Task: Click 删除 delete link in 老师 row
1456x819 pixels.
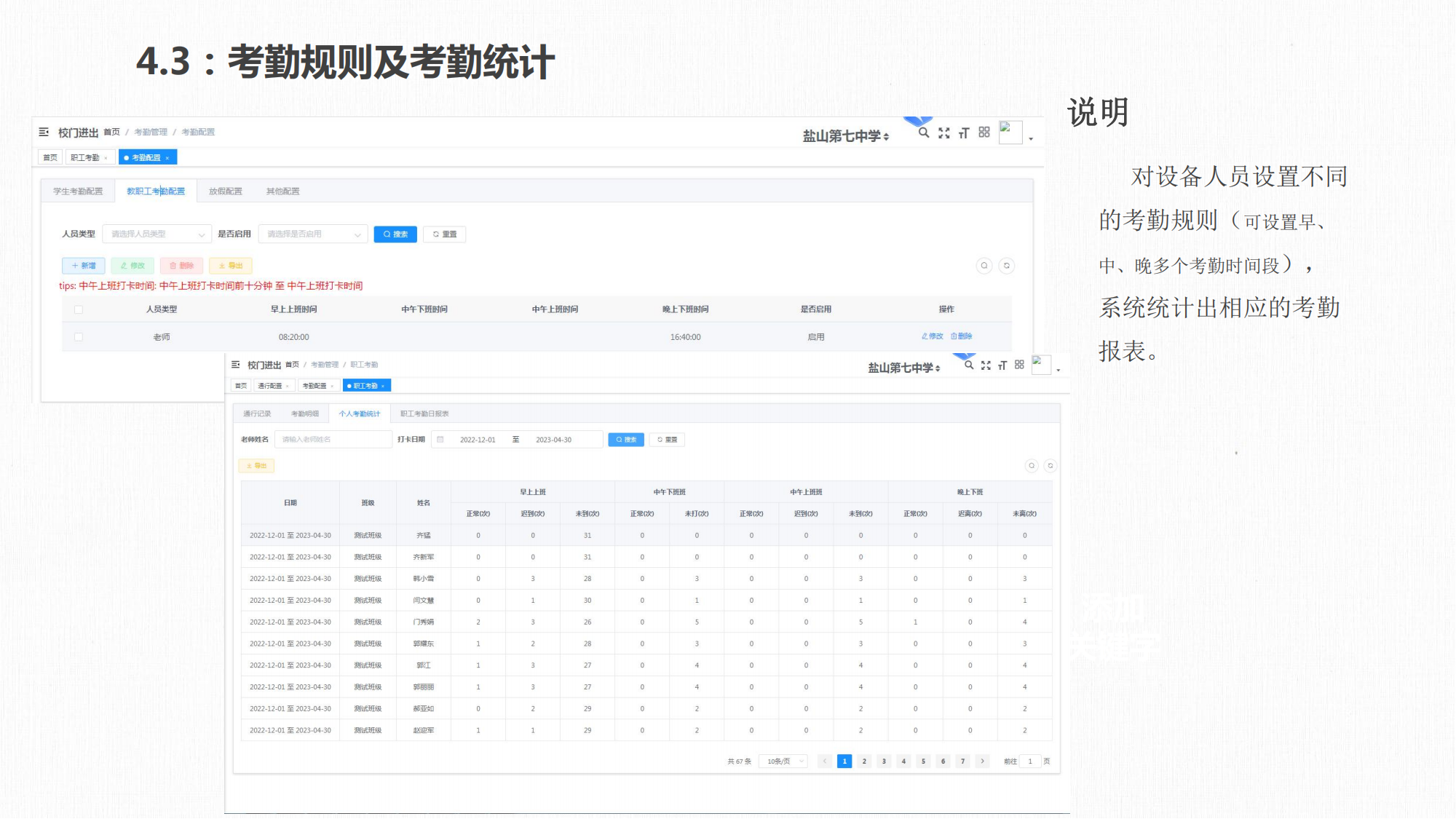Action: pos(962,336)
